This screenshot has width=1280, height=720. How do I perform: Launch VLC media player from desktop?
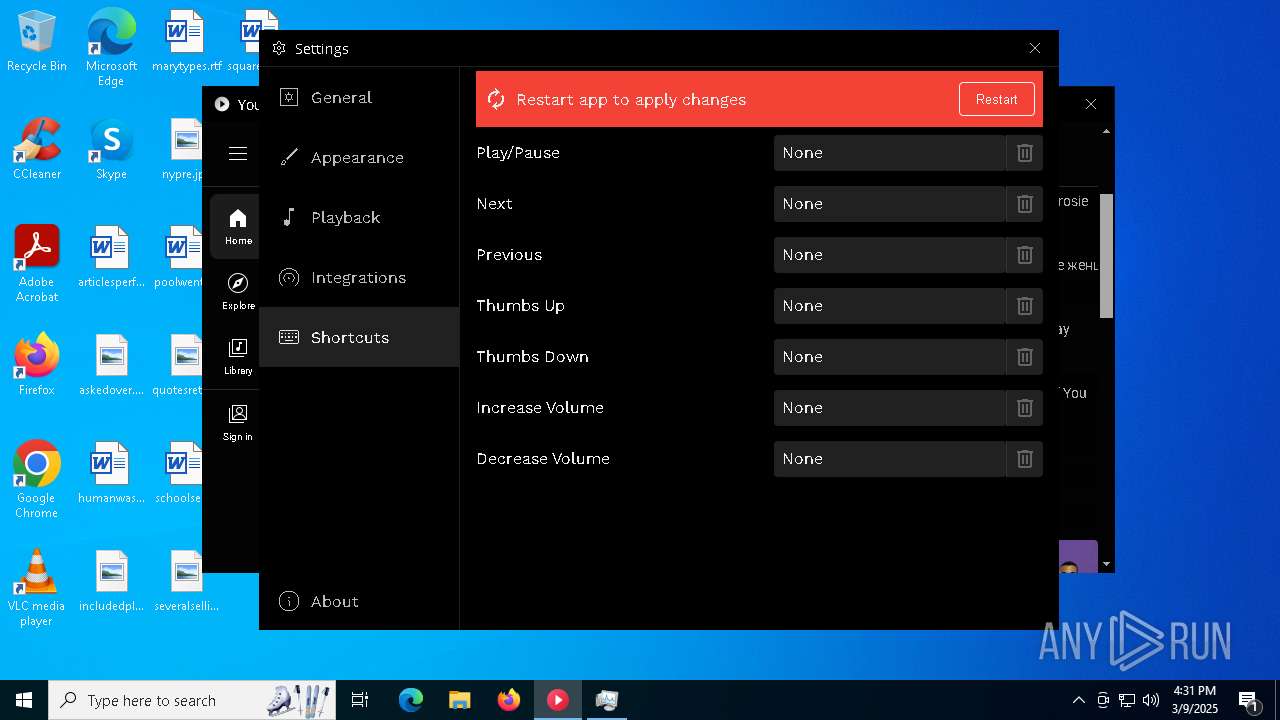37,588
